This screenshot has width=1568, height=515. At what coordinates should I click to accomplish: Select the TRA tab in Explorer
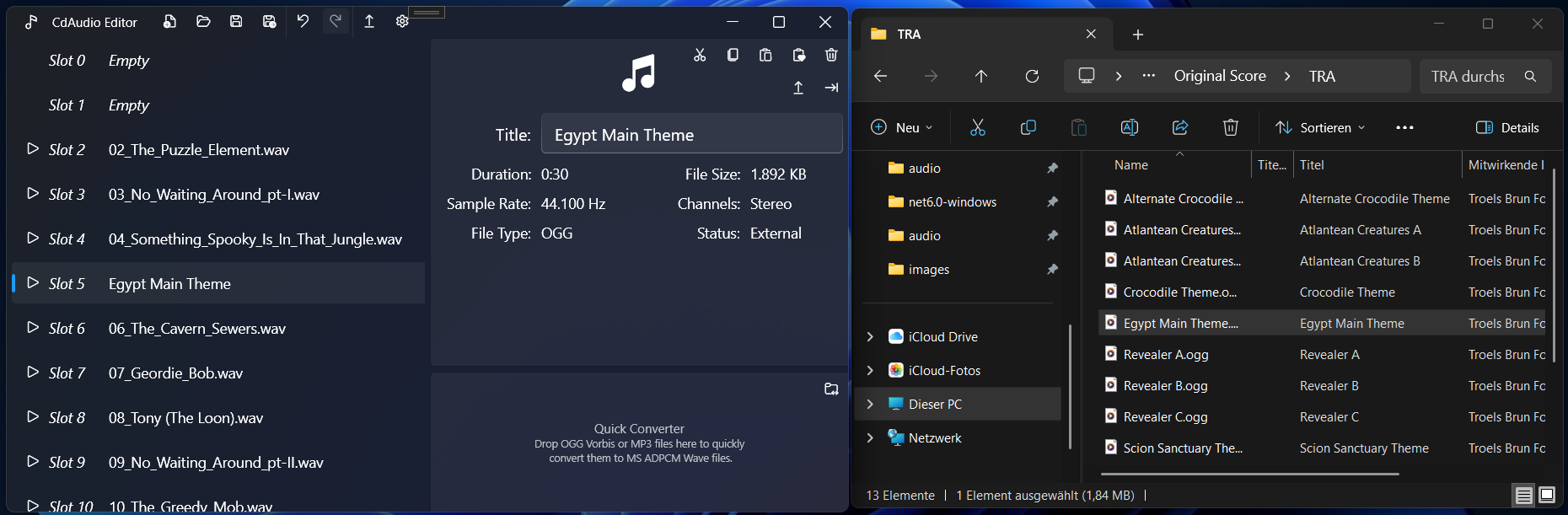pos(985,34)
